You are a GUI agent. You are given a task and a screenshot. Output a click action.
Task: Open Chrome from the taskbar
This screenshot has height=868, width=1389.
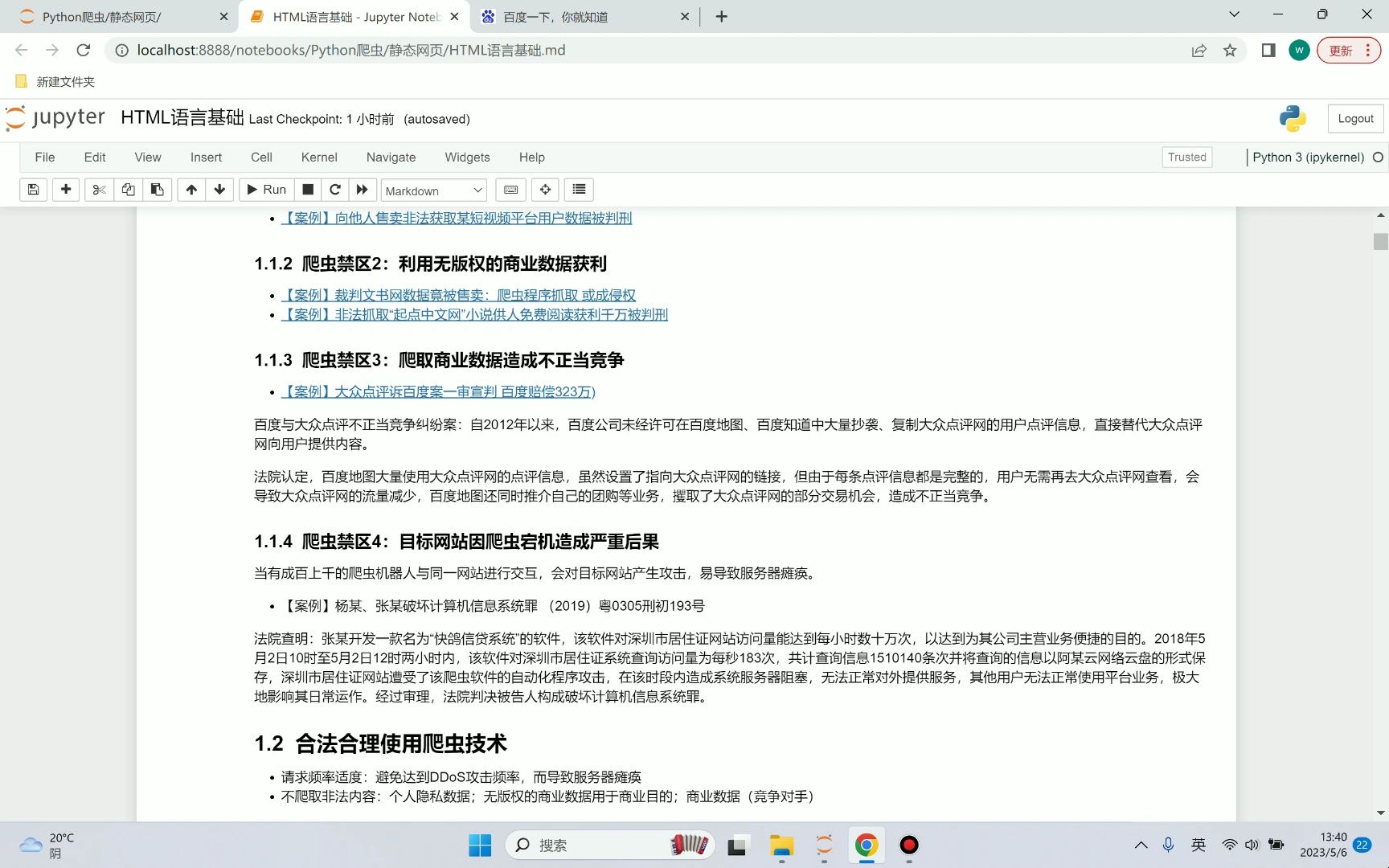click(866, 845)
